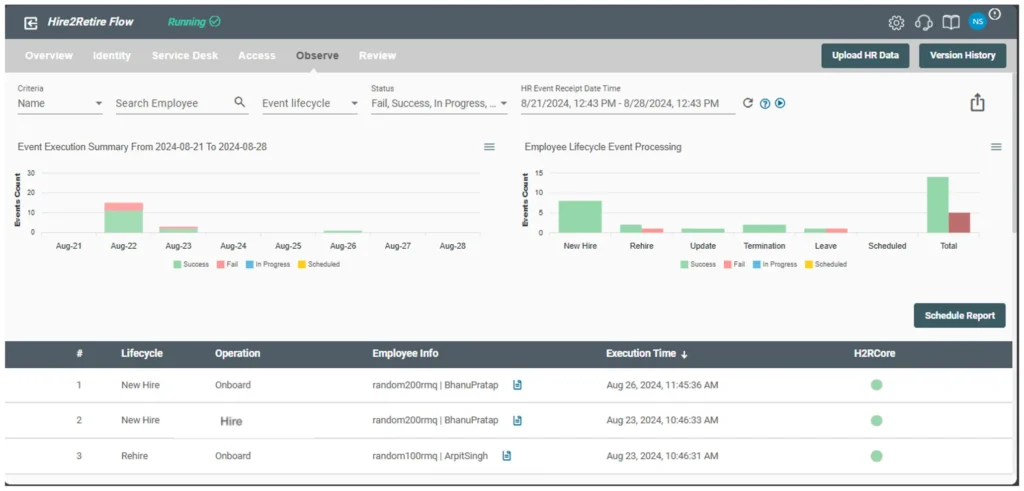Click the New Hire green bar

tap(580, 216)
